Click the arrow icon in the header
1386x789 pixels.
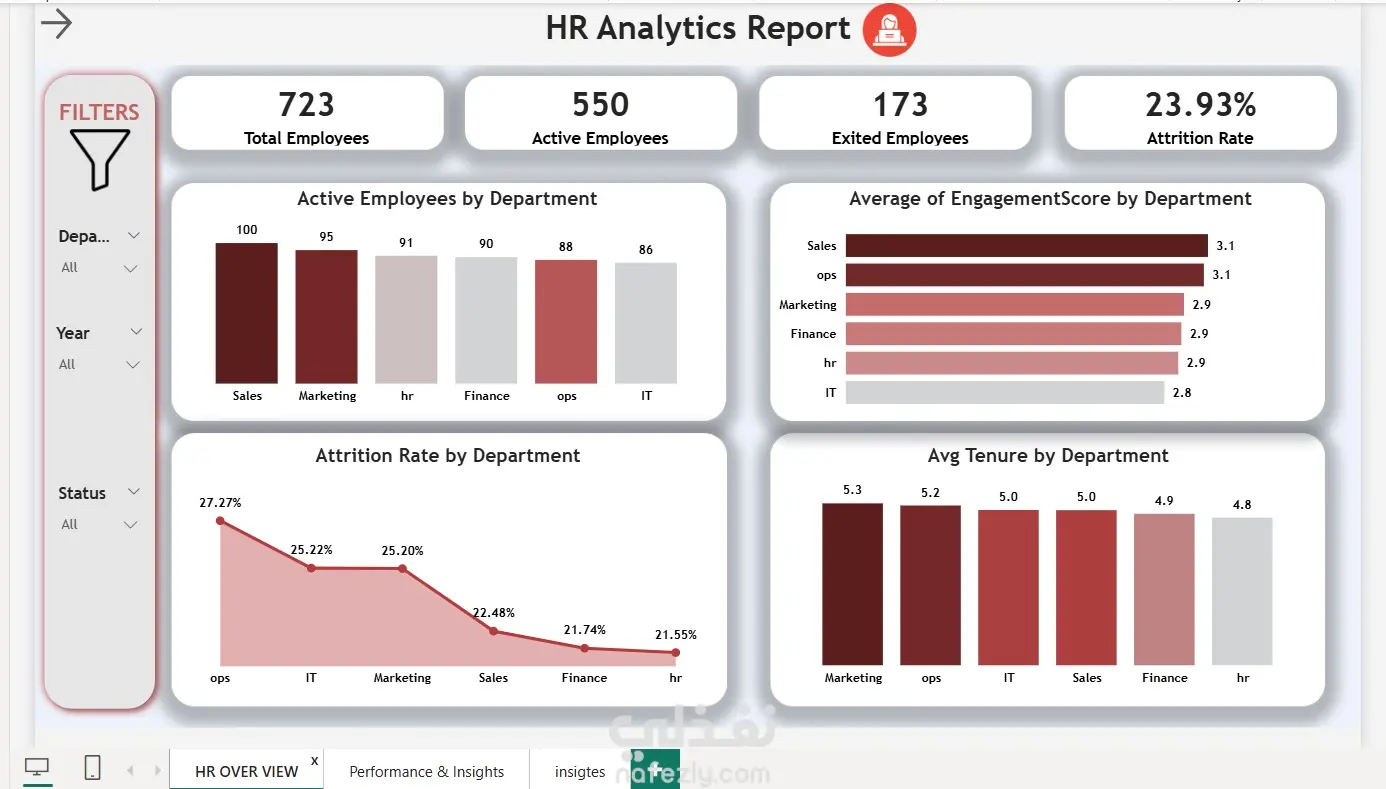click(56, 24)
